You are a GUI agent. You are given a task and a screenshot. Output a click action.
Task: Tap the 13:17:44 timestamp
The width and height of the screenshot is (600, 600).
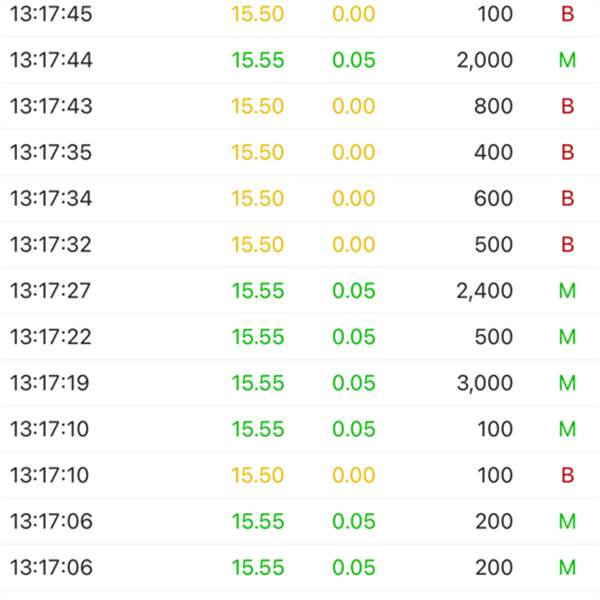(50, 60)
